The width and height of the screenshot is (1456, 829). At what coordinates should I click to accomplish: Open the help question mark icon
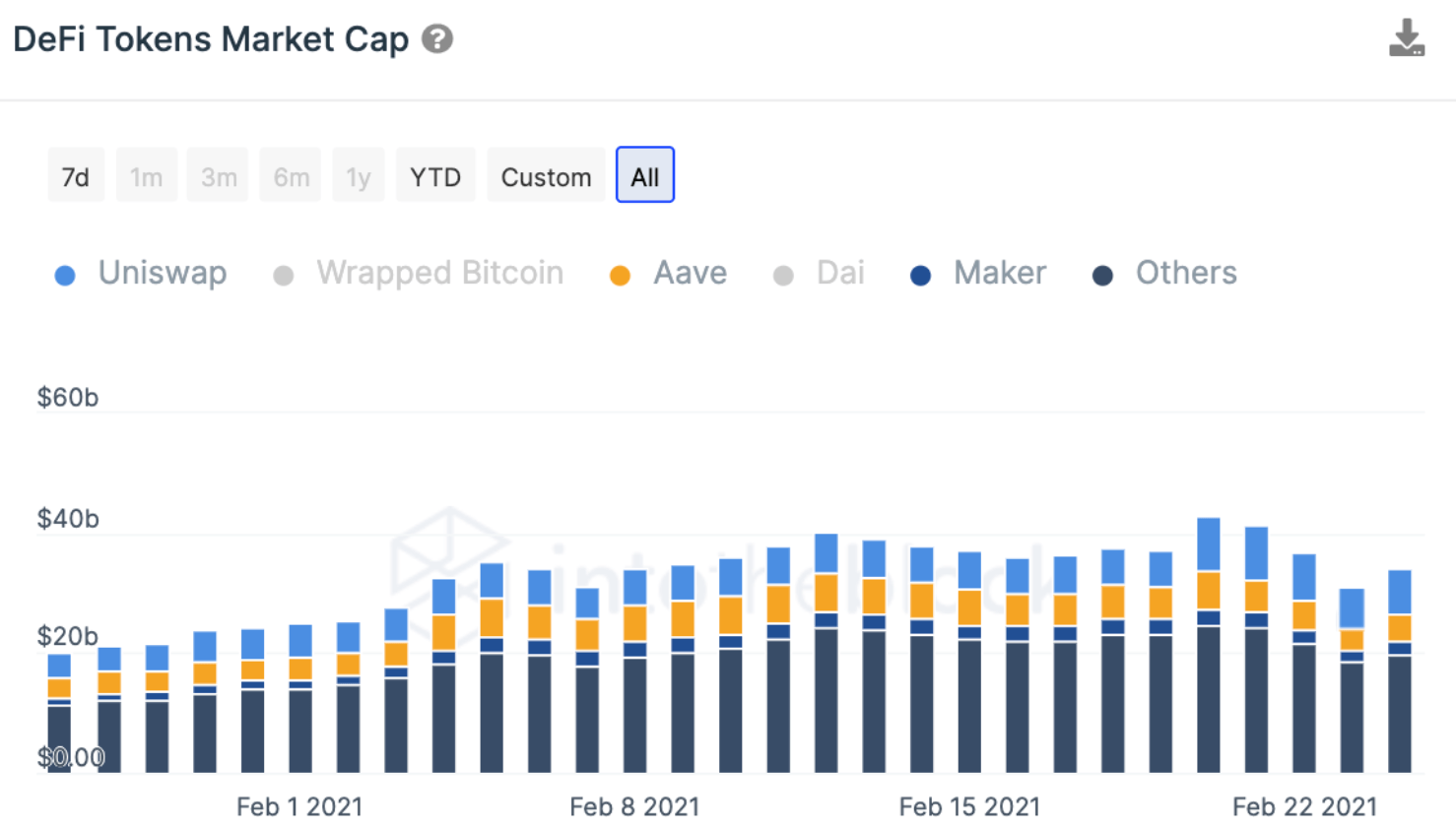click(x=437, y=39)
